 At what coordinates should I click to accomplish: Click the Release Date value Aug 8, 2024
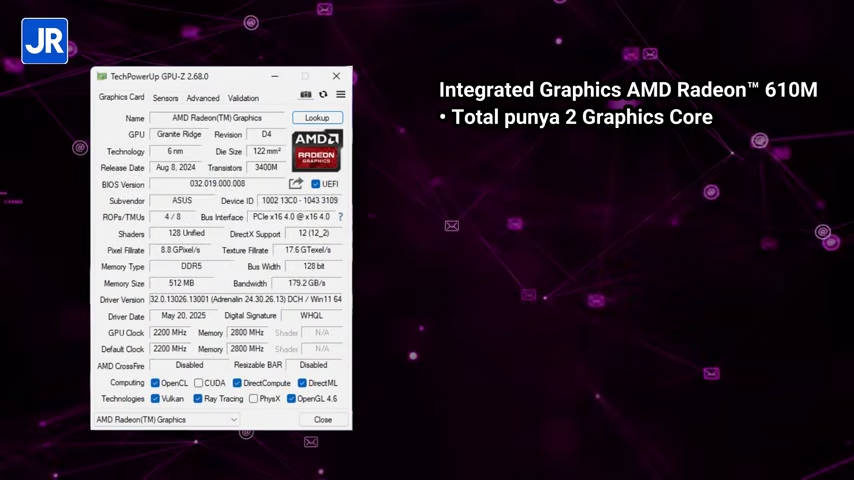(x=175, y=167)
